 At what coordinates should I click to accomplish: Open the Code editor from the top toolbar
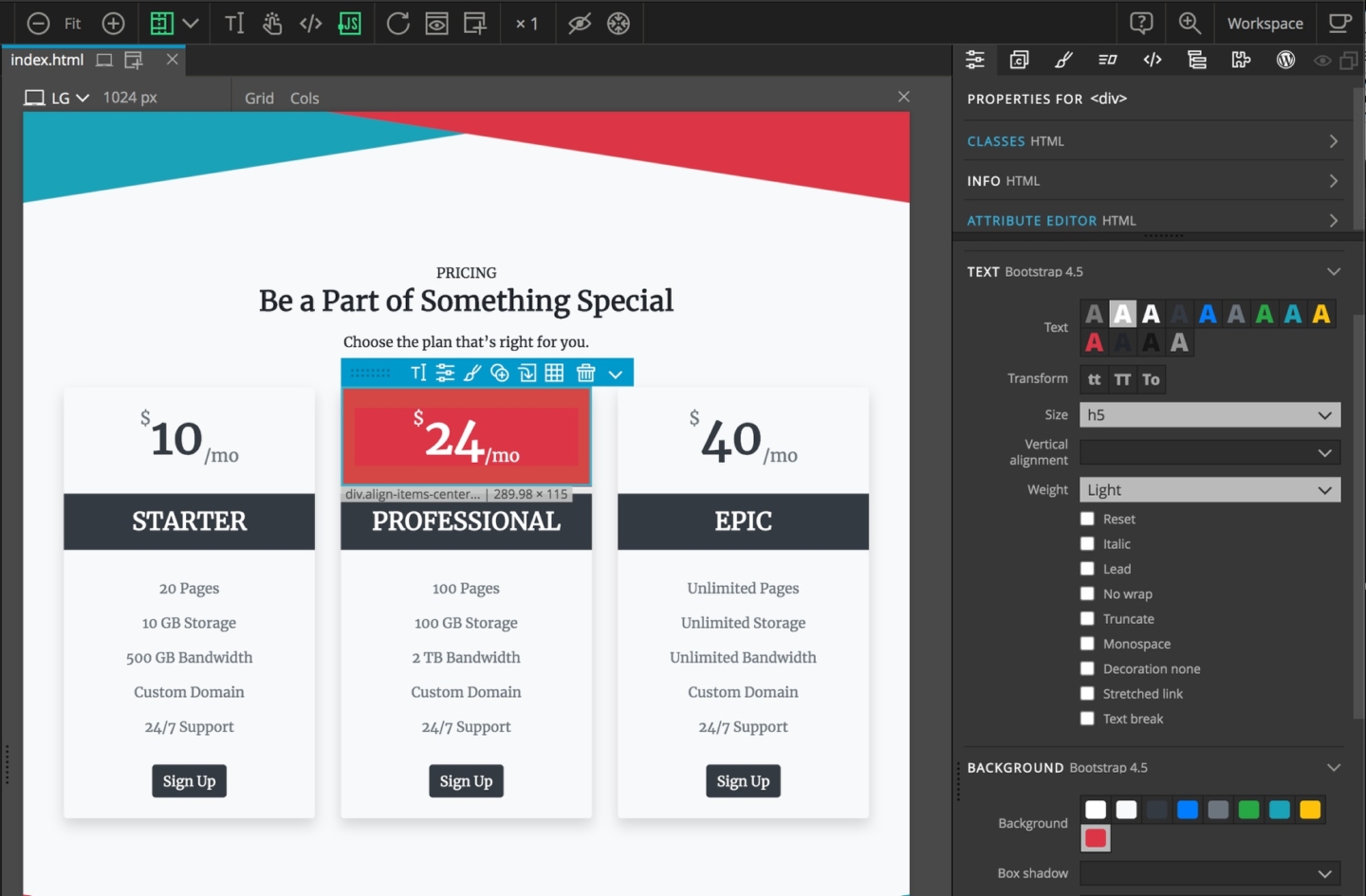tap(310, 23)
